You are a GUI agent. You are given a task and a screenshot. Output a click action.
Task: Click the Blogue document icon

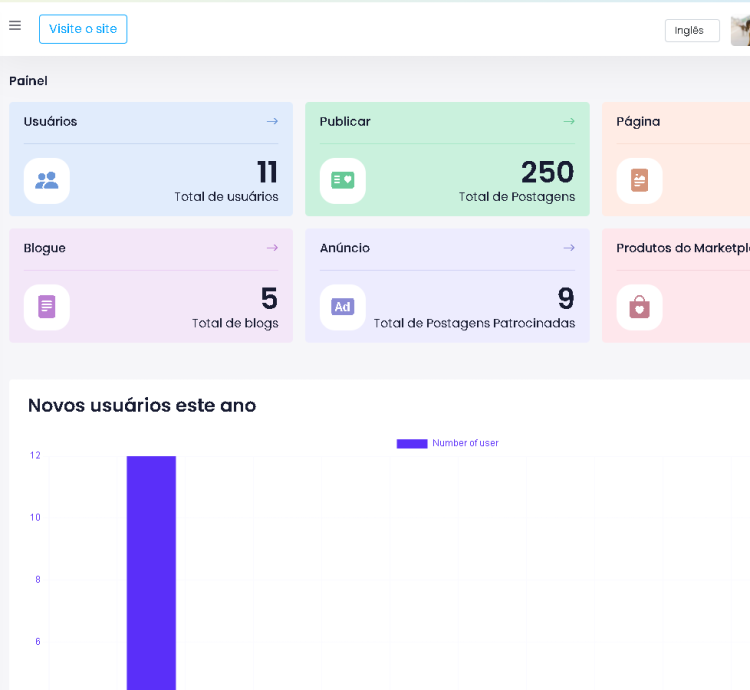click(x=47, y=307)
